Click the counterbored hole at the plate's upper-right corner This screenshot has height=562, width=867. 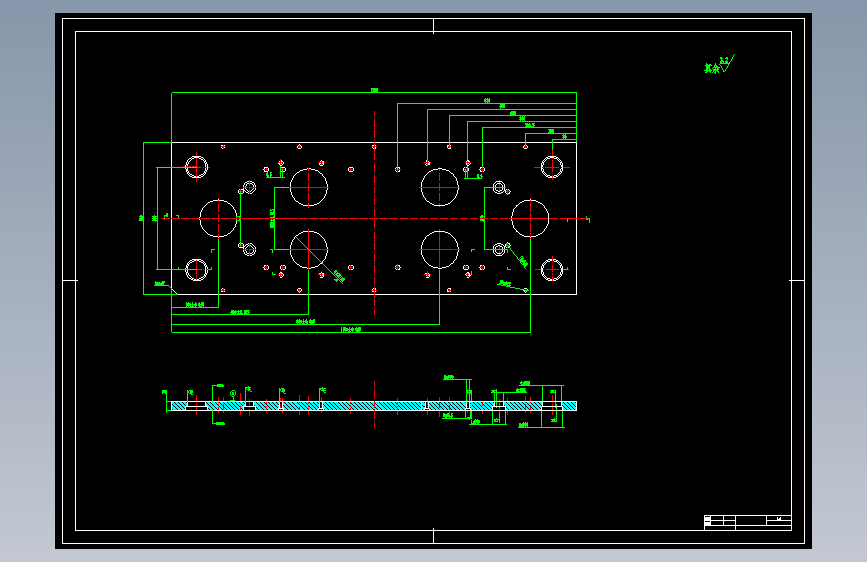click(552, 167)
